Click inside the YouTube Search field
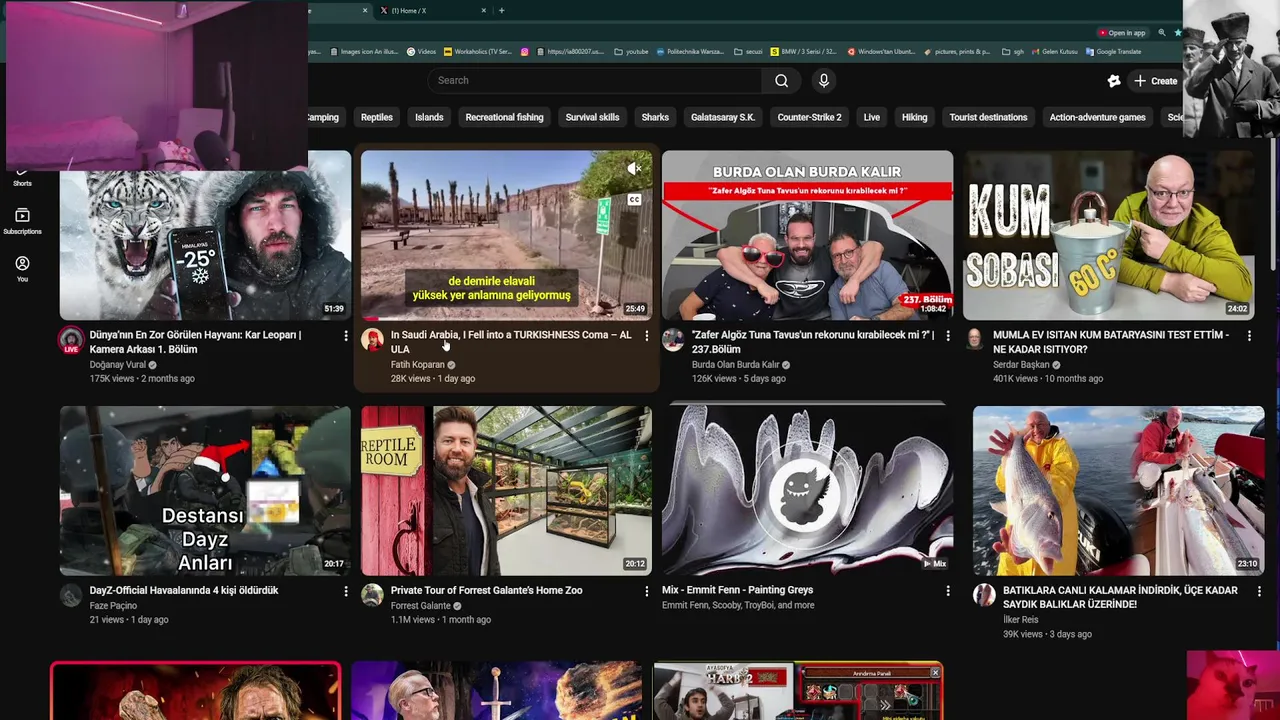The height and width of the screenshot is (720, 1280). pos(594,81)
